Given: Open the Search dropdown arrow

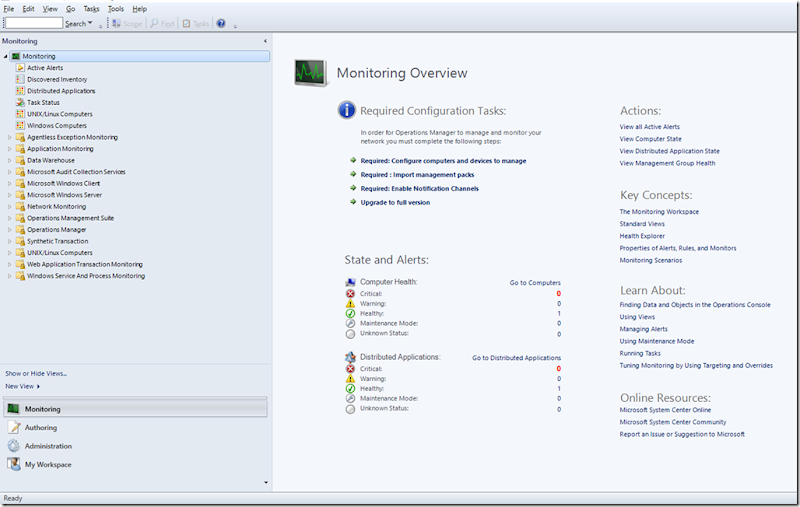Looking at the screenshot, I should click(90, 23).
